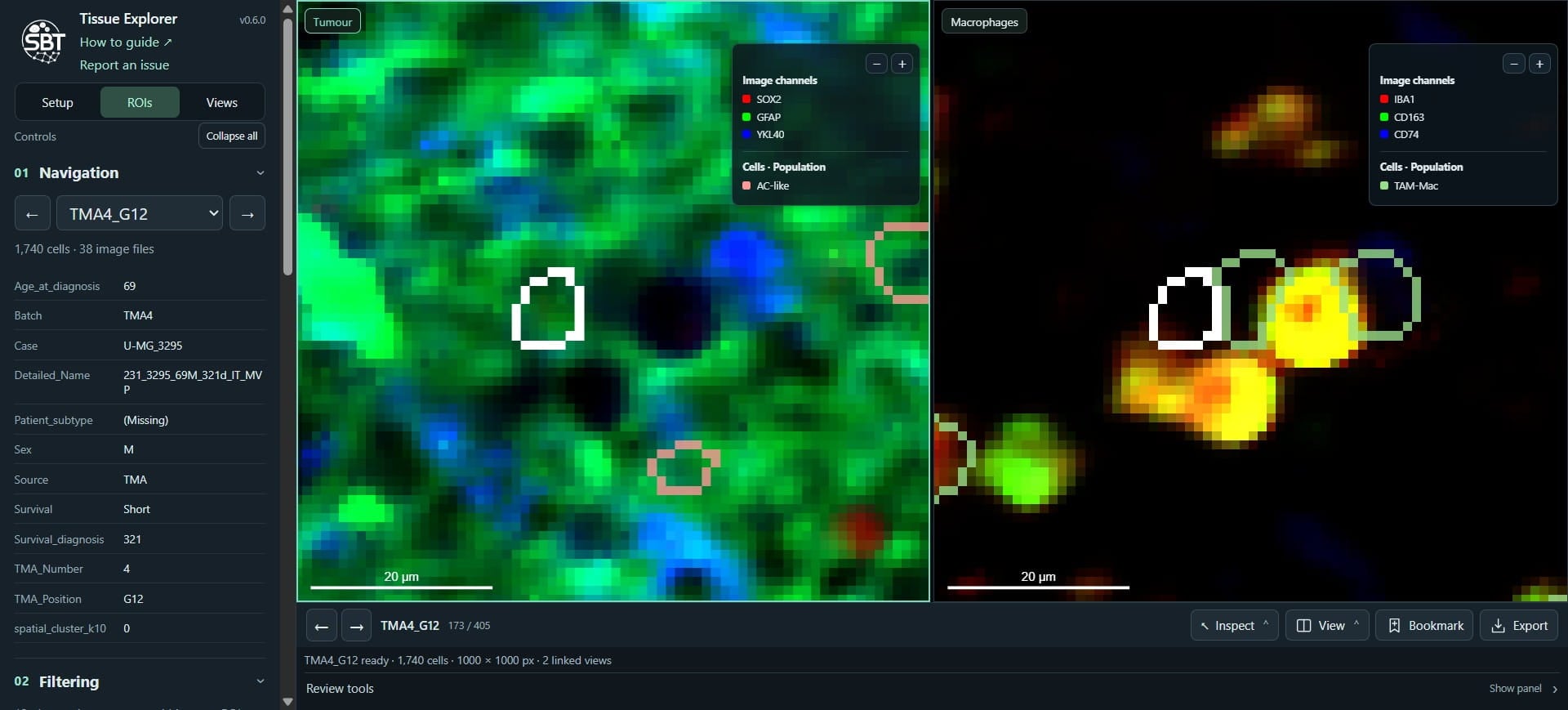Click plus button in Tumour legend
This screenshot has width=1568, height=710.
tap(902, 64)
